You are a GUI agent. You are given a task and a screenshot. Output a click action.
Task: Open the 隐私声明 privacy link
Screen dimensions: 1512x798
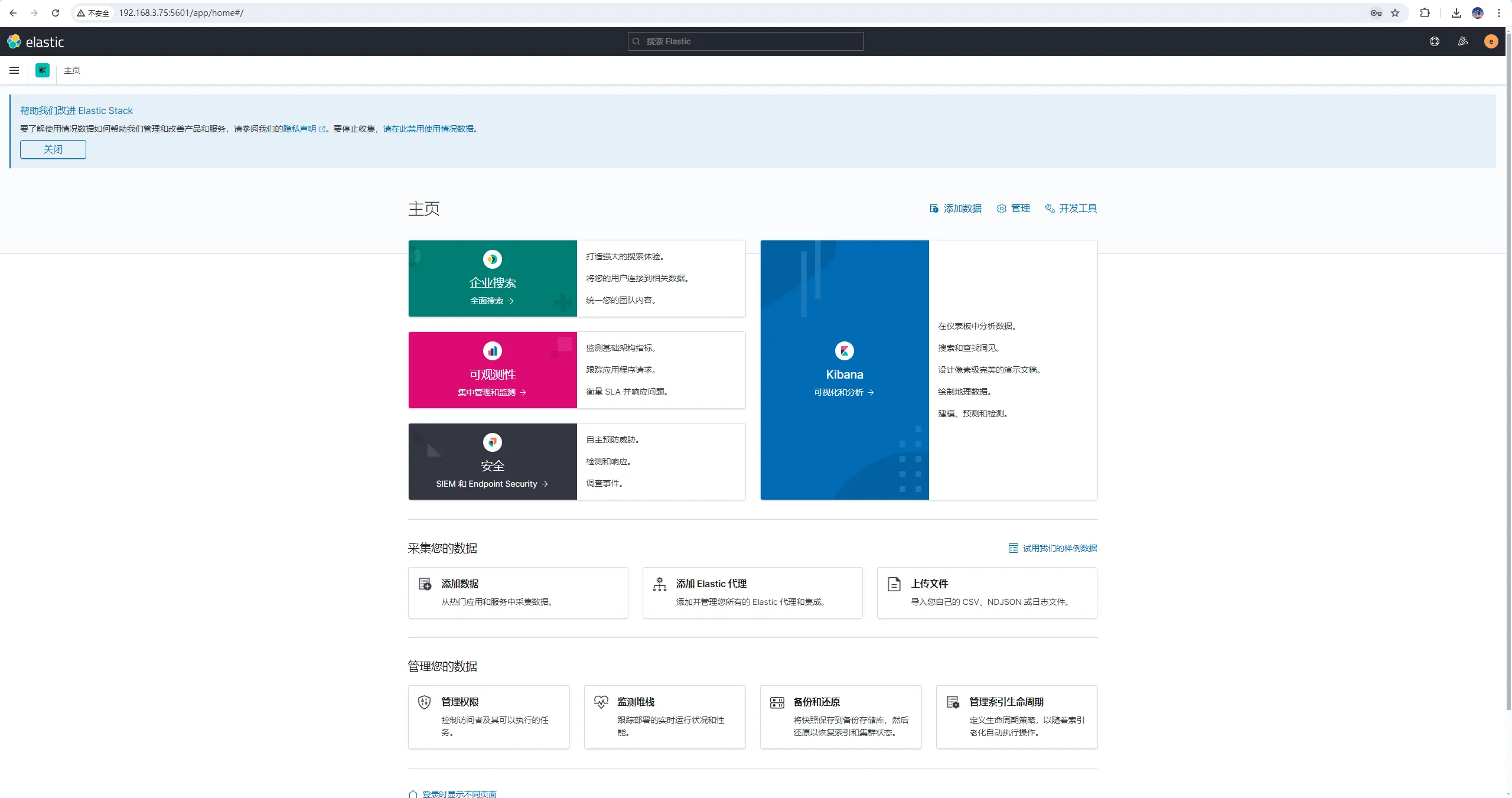click(x=304, y=129)
